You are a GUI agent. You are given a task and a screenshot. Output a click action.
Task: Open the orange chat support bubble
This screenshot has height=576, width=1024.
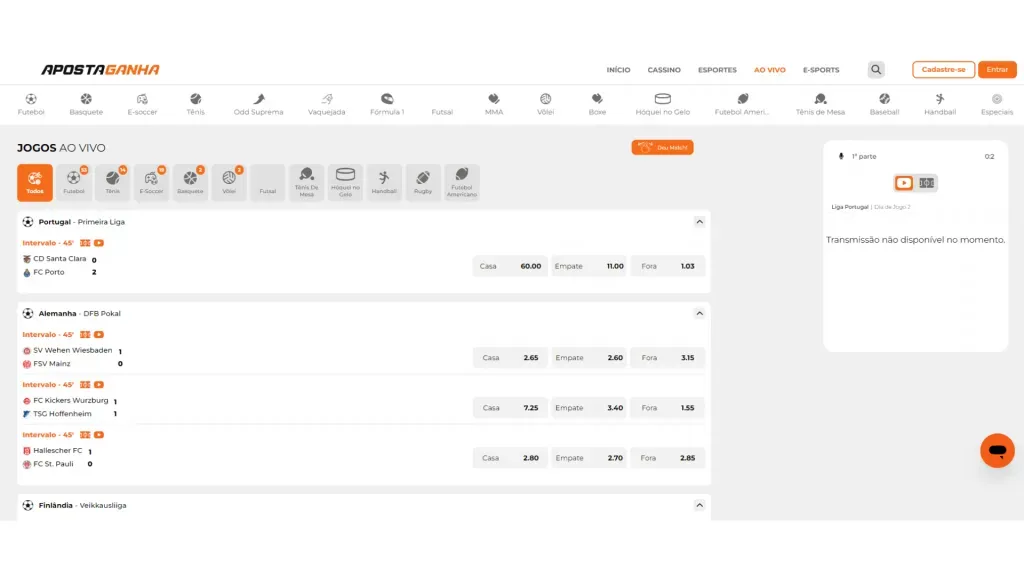click(996, 451)
